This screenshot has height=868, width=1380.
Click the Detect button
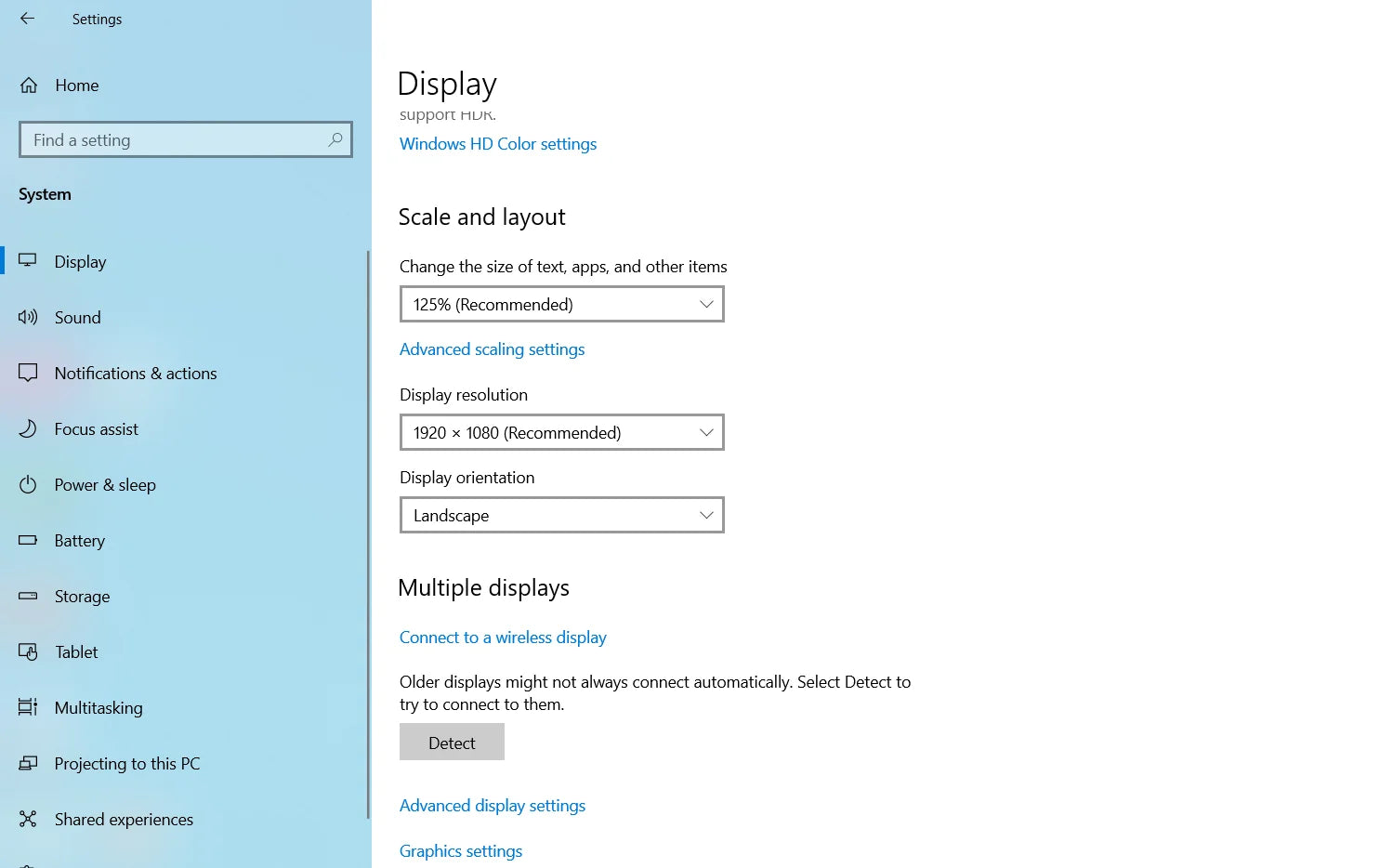[x=452, y=742]
